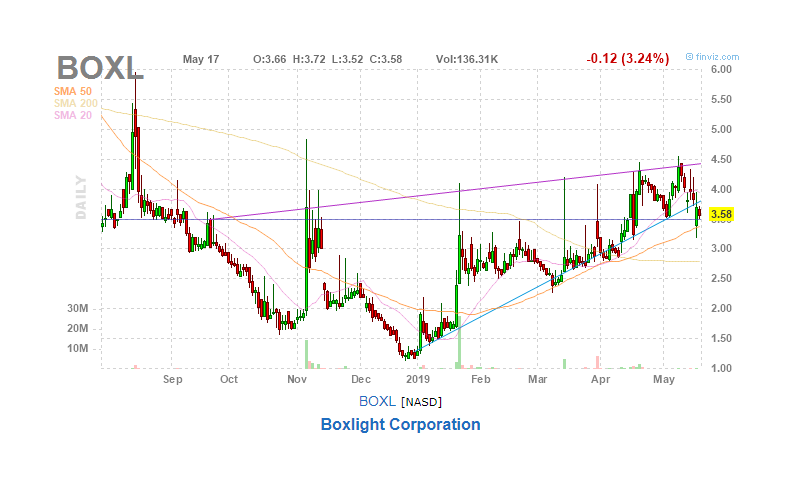This screenshot has width=794, height=486.
Task: Click the May 17 date label
Action: click(x=201, y=59)
